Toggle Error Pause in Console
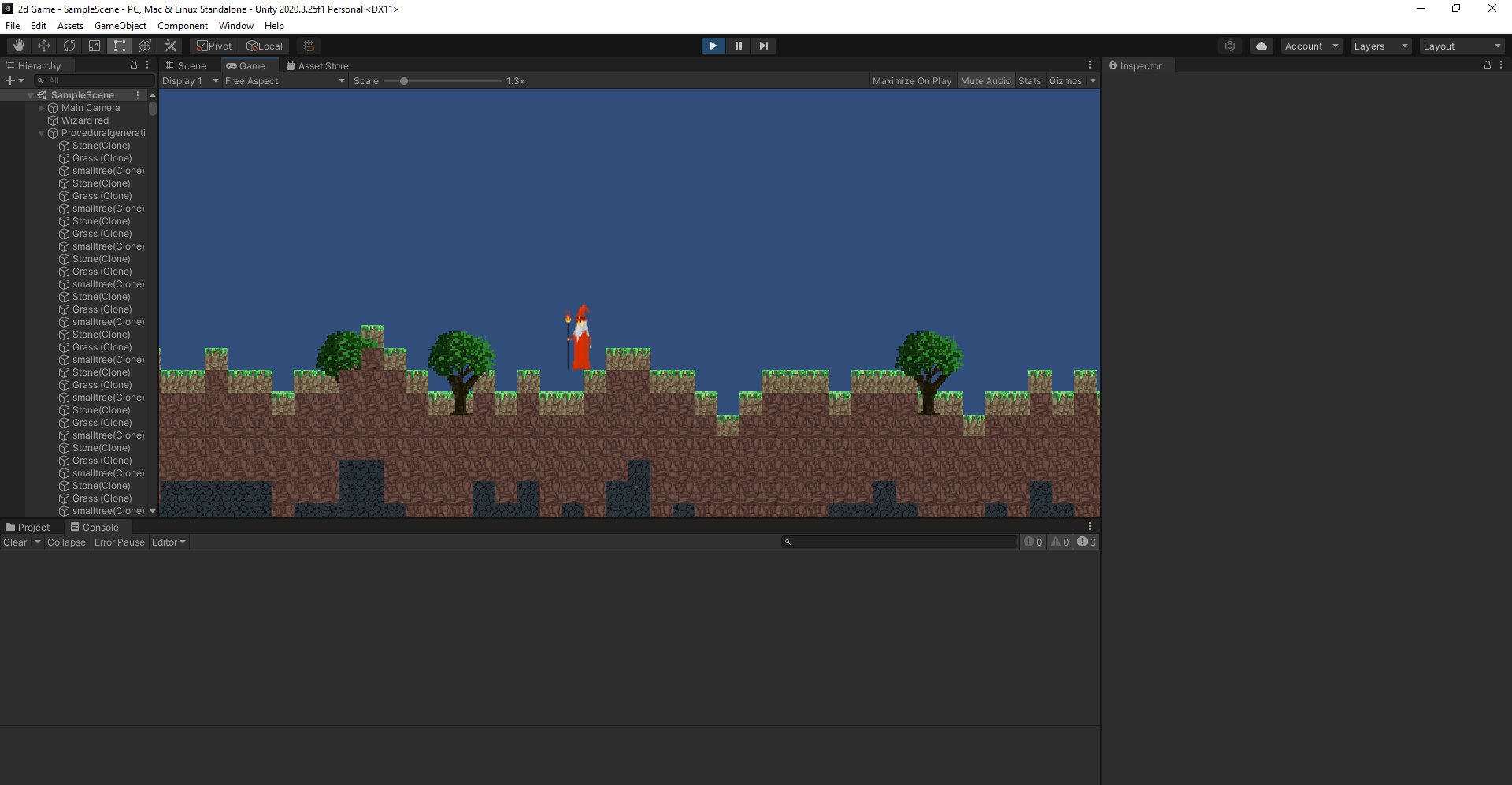 click(x=119, y=542)
